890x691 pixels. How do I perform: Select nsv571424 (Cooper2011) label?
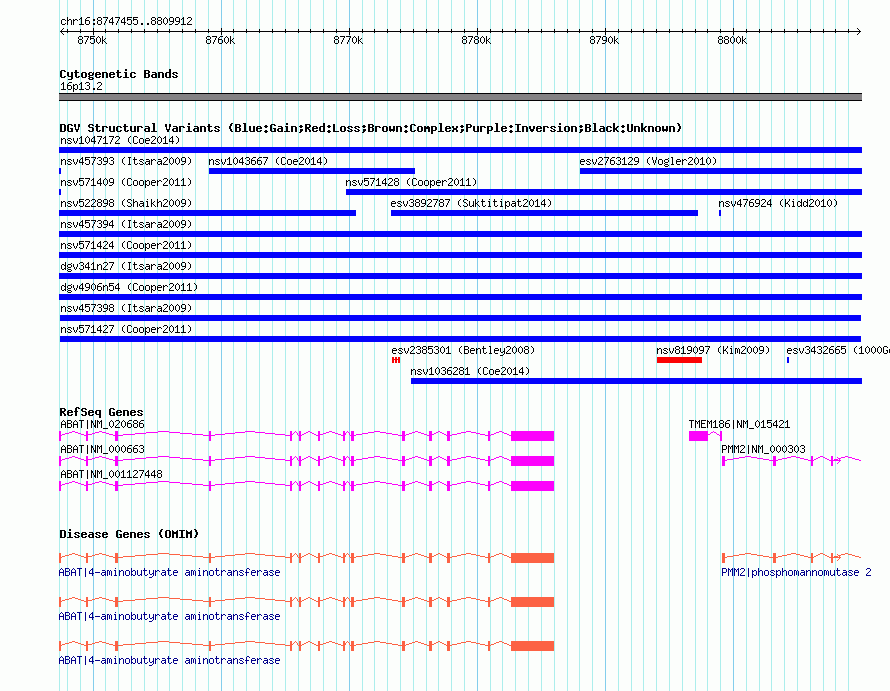click(x=126, y=245)
